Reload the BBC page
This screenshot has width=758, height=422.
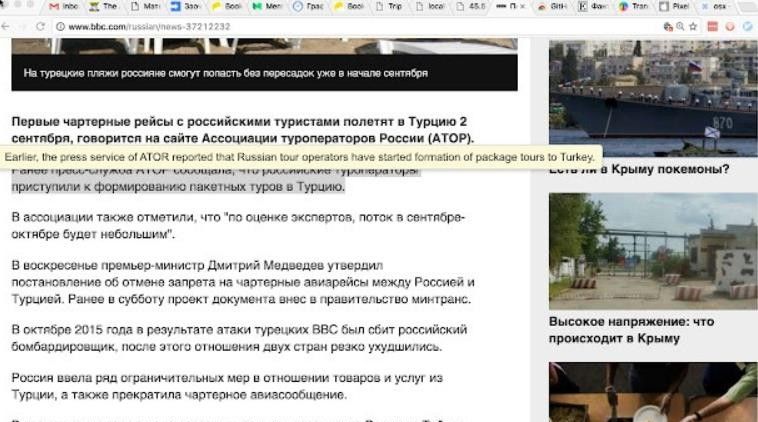pyautogui.click(x=40, y=27)
